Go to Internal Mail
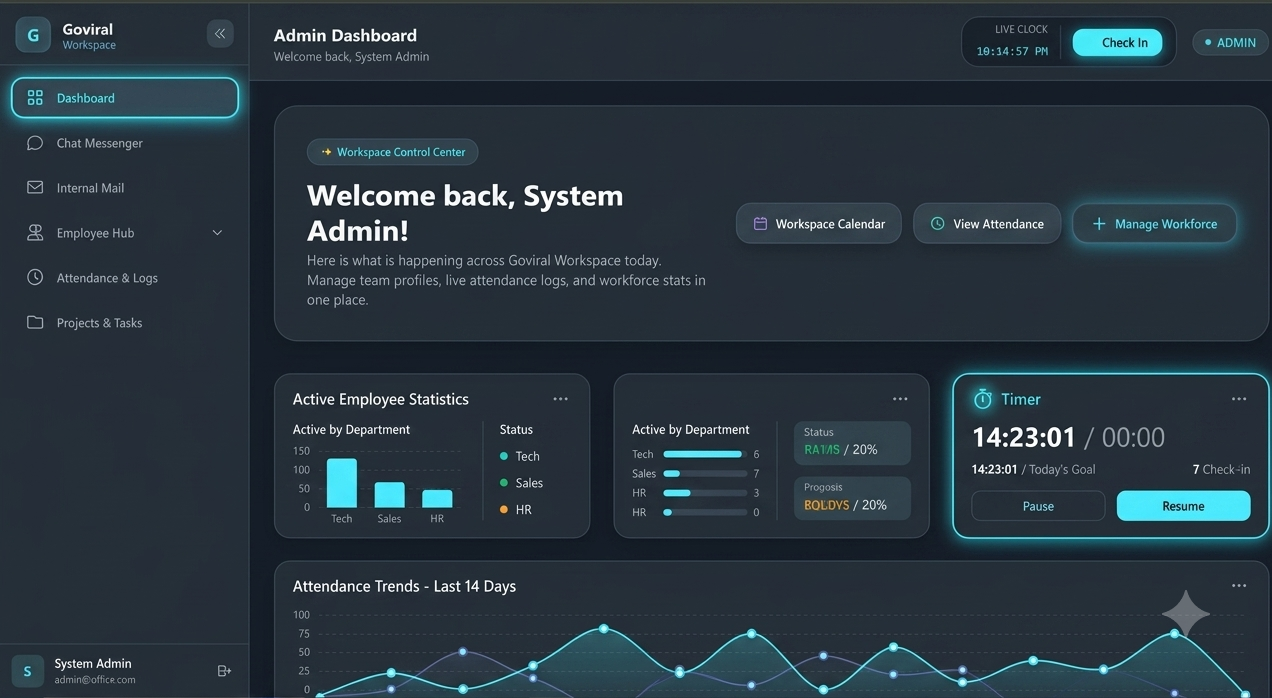The width and height of the screenshot is (1272, 698). [125, 188]
